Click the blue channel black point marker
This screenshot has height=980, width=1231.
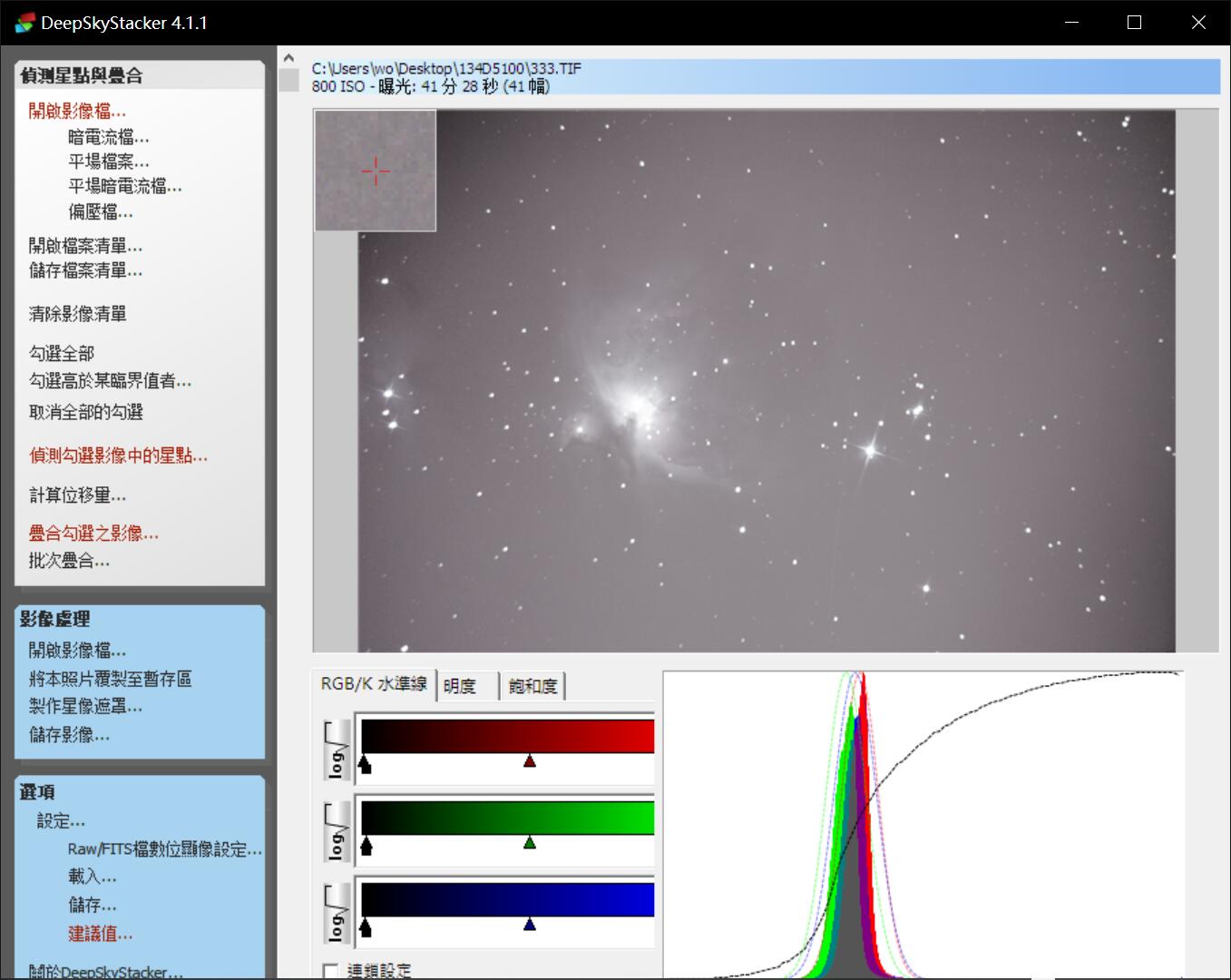pos(366,927)
